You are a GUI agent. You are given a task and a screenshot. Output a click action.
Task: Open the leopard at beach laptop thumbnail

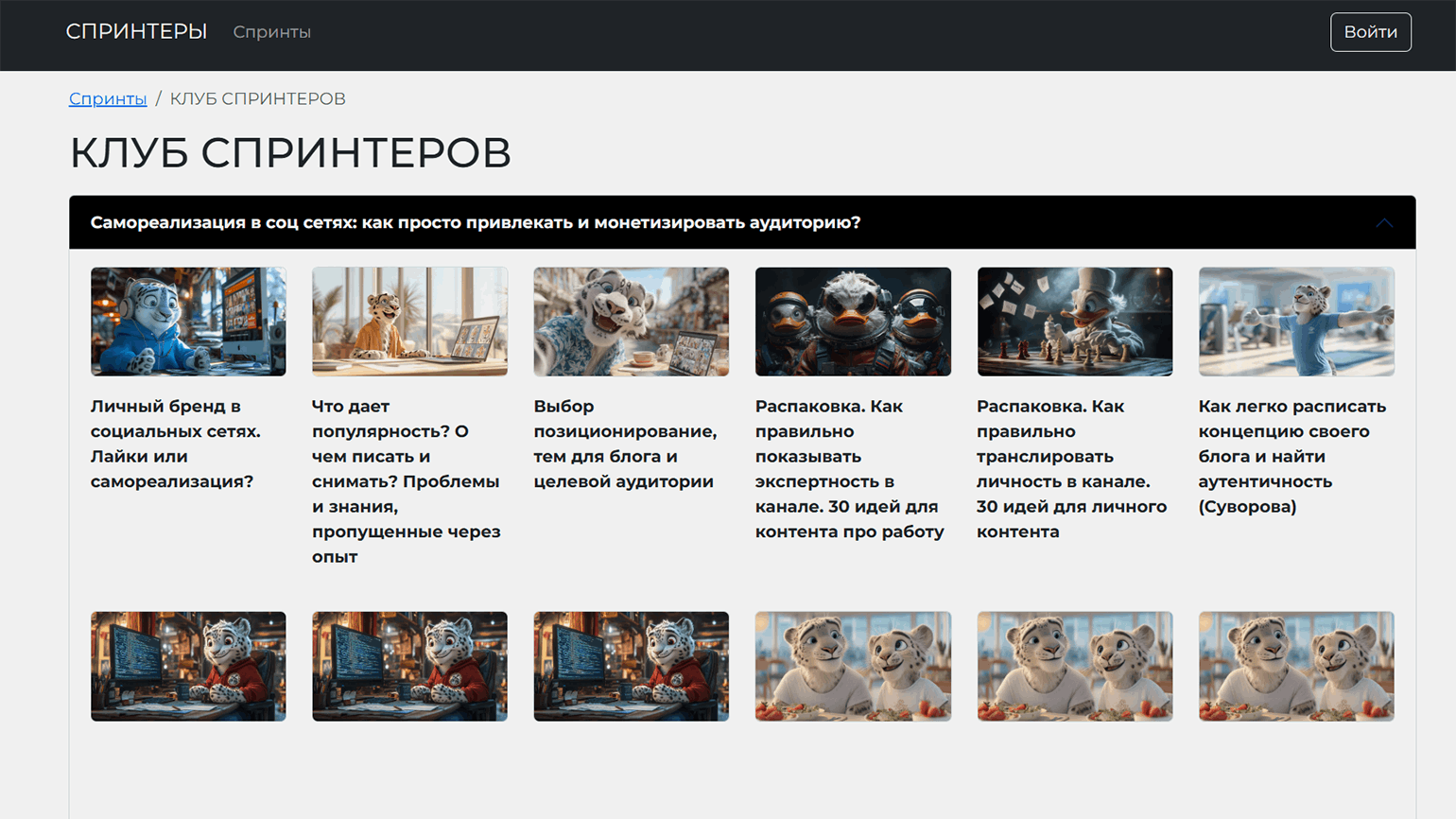coord(409,322)
